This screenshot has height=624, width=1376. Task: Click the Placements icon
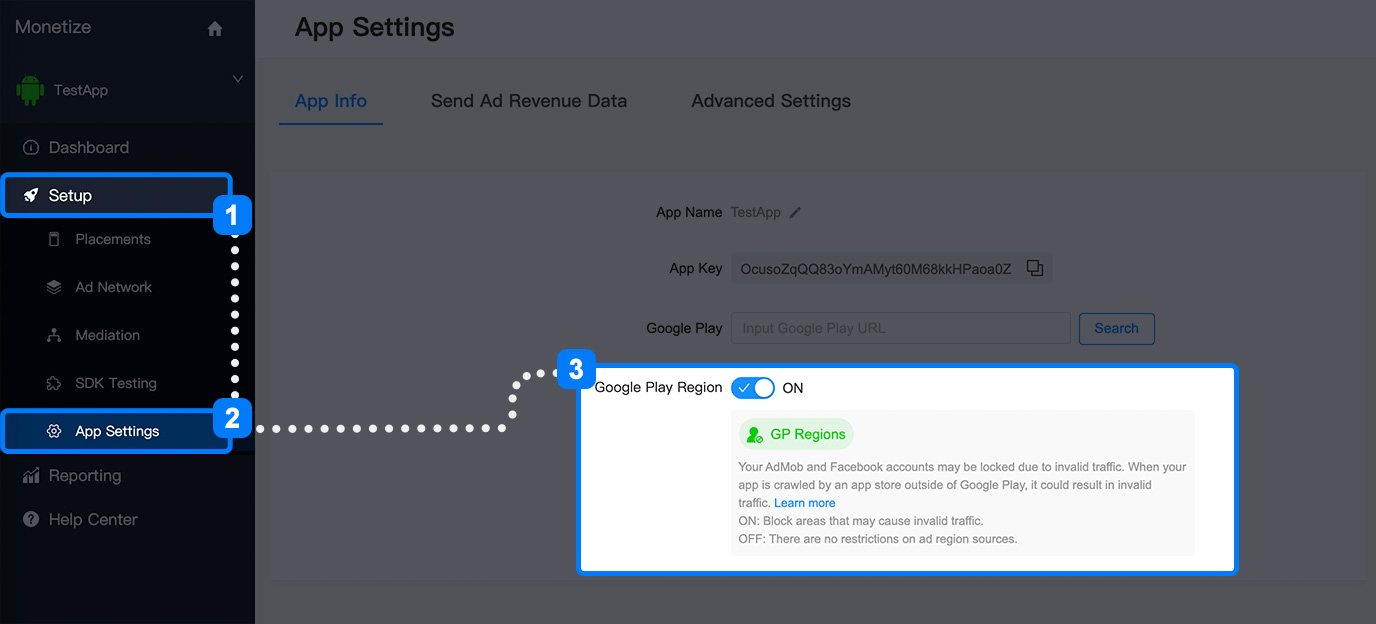point(54,239)
